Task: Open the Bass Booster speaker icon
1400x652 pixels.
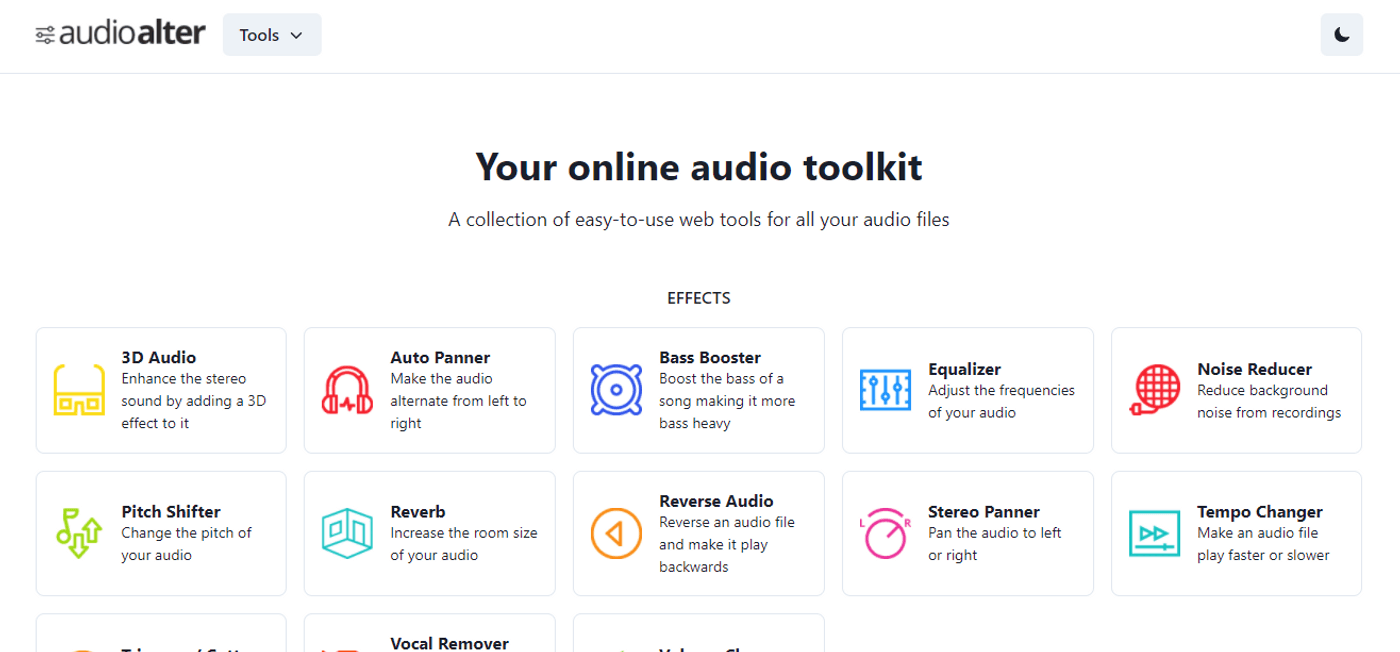Action: tap(616, 390)
